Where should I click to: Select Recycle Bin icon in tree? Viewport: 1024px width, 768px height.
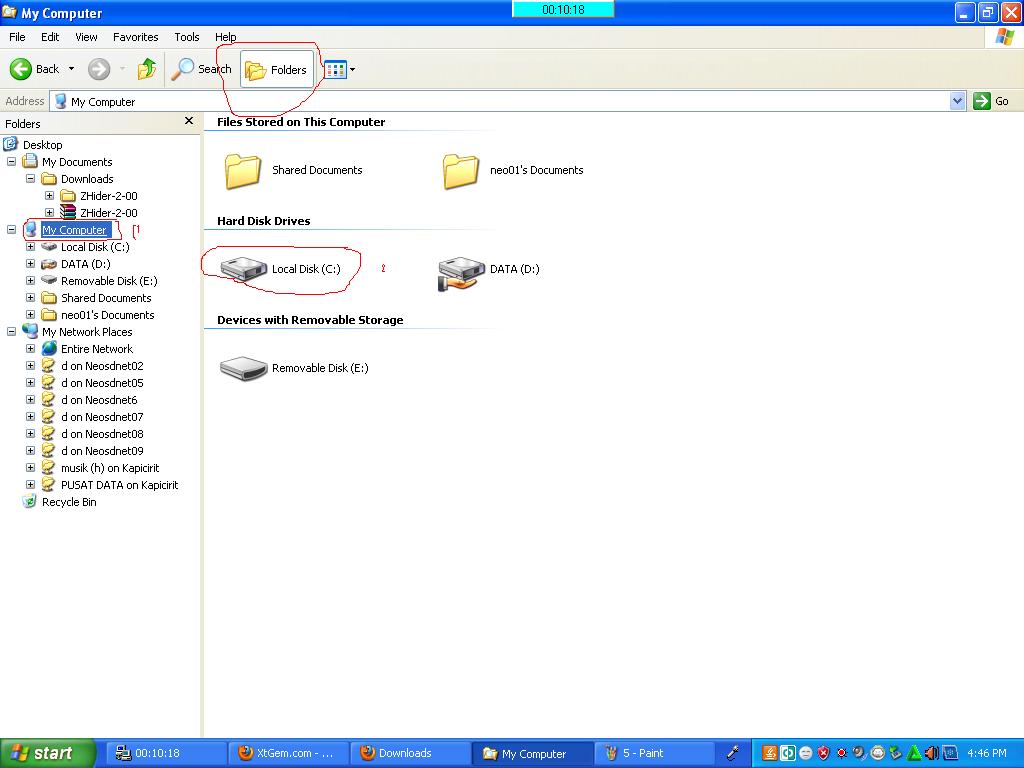[x=29, y=502]
